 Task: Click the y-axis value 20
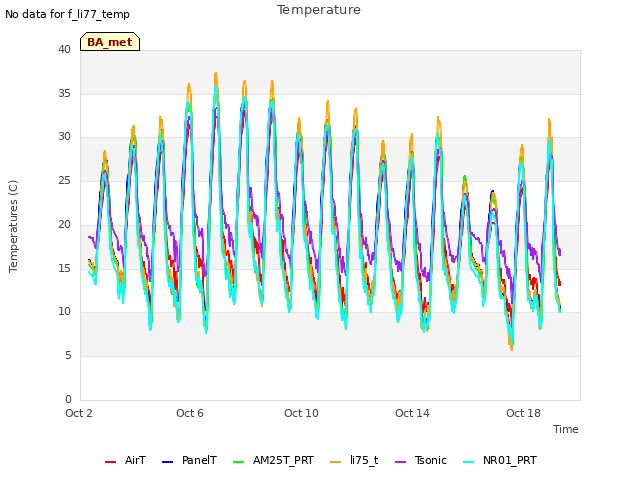pyautogui.click(x=64, y=224)
